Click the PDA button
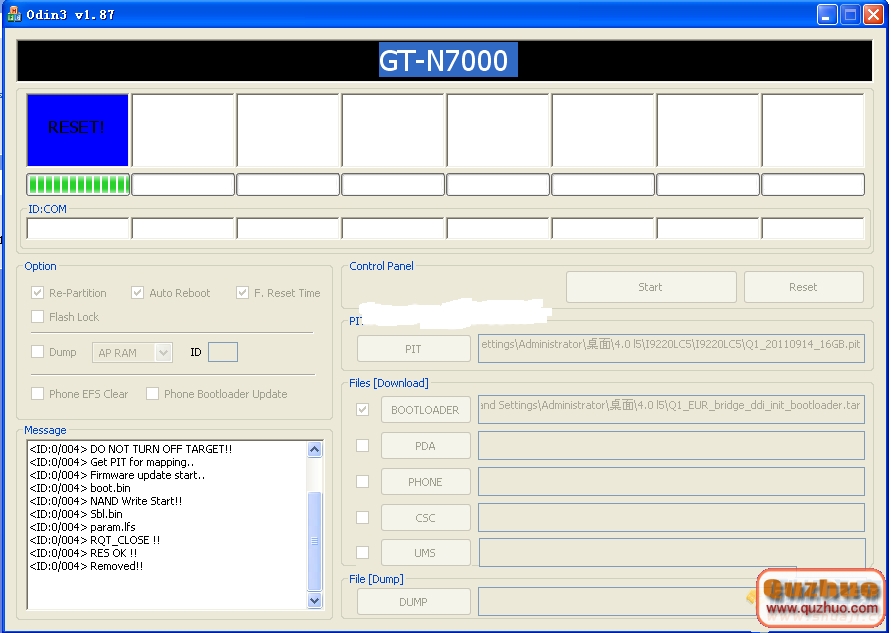This screenshot has height=633, width=891. 425,445
